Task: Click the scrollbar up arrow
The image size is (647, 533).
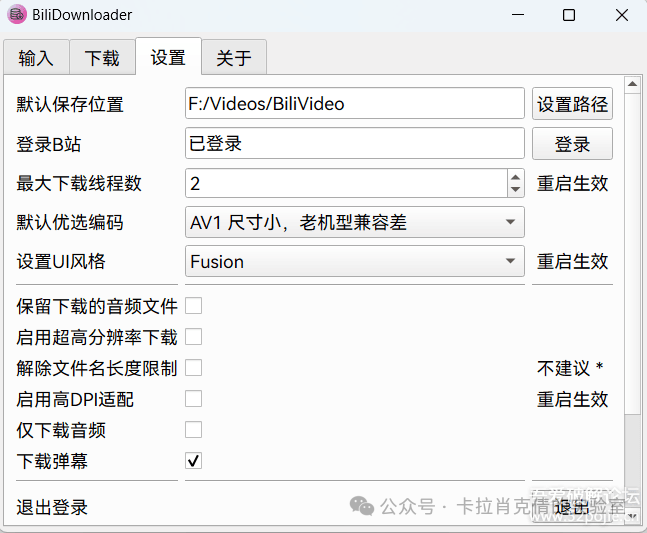Action: pos(633,84)
